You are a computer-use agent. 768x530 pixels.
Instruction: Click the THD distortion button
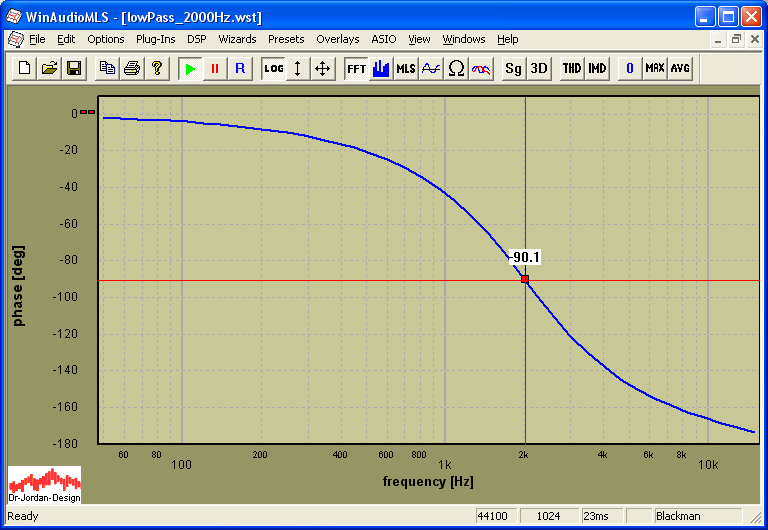click(x=572, y=68)
